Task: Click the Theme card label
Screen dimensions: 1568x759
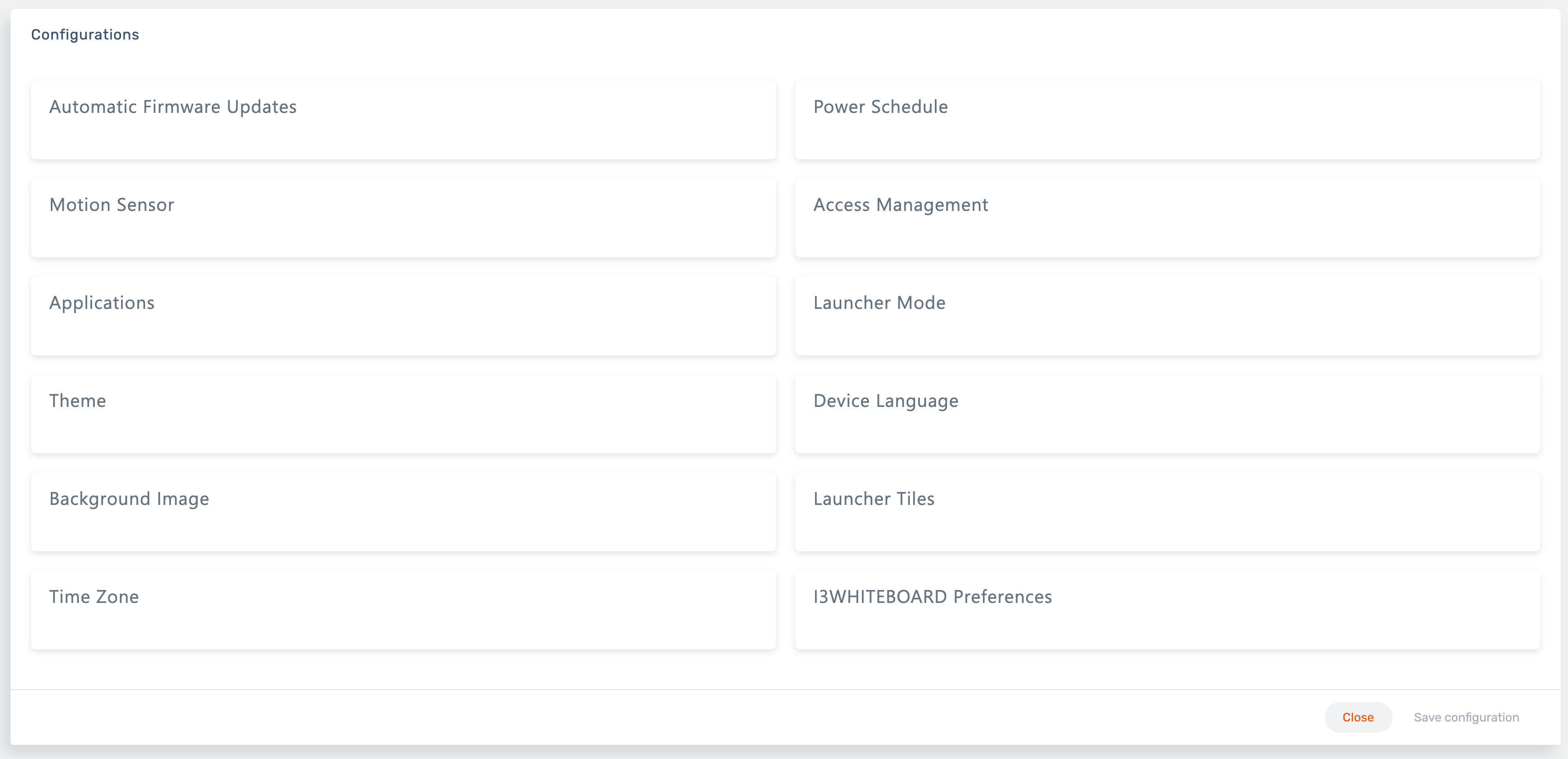Action: click(x=77, y=401)
